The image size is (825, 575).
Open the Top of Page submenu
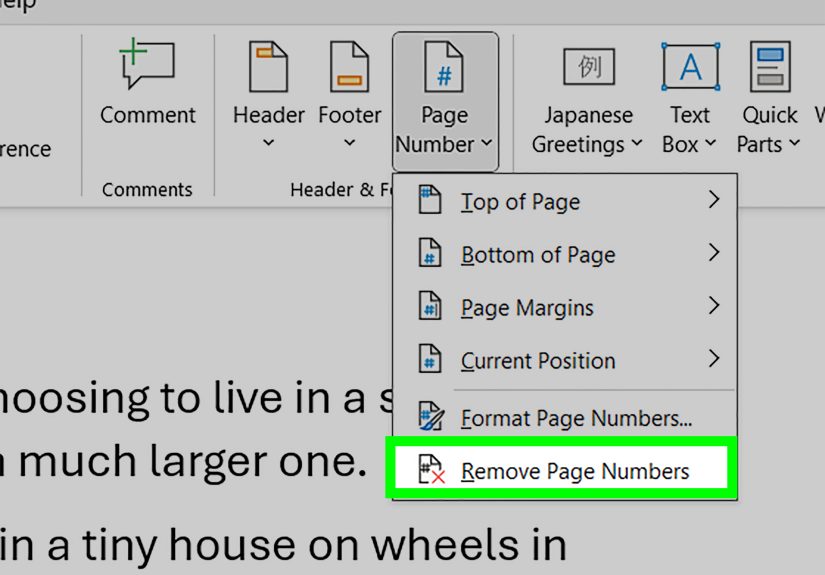click(x=565, y=201)
